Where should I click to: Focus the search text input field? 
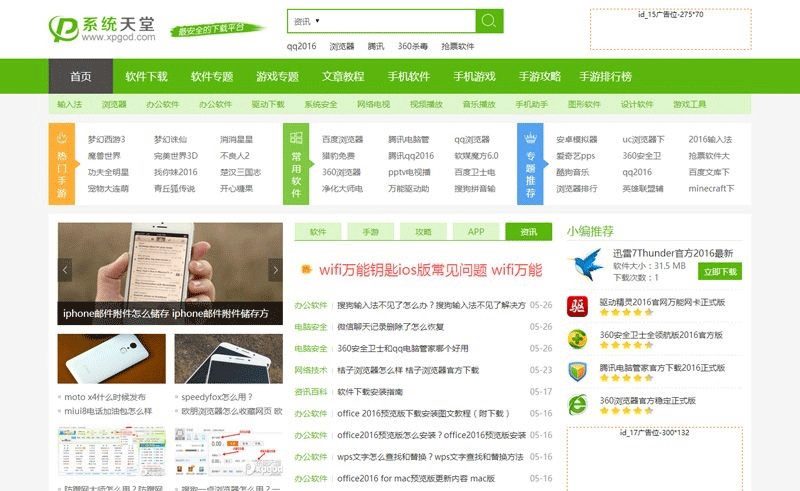click(398, 21)
